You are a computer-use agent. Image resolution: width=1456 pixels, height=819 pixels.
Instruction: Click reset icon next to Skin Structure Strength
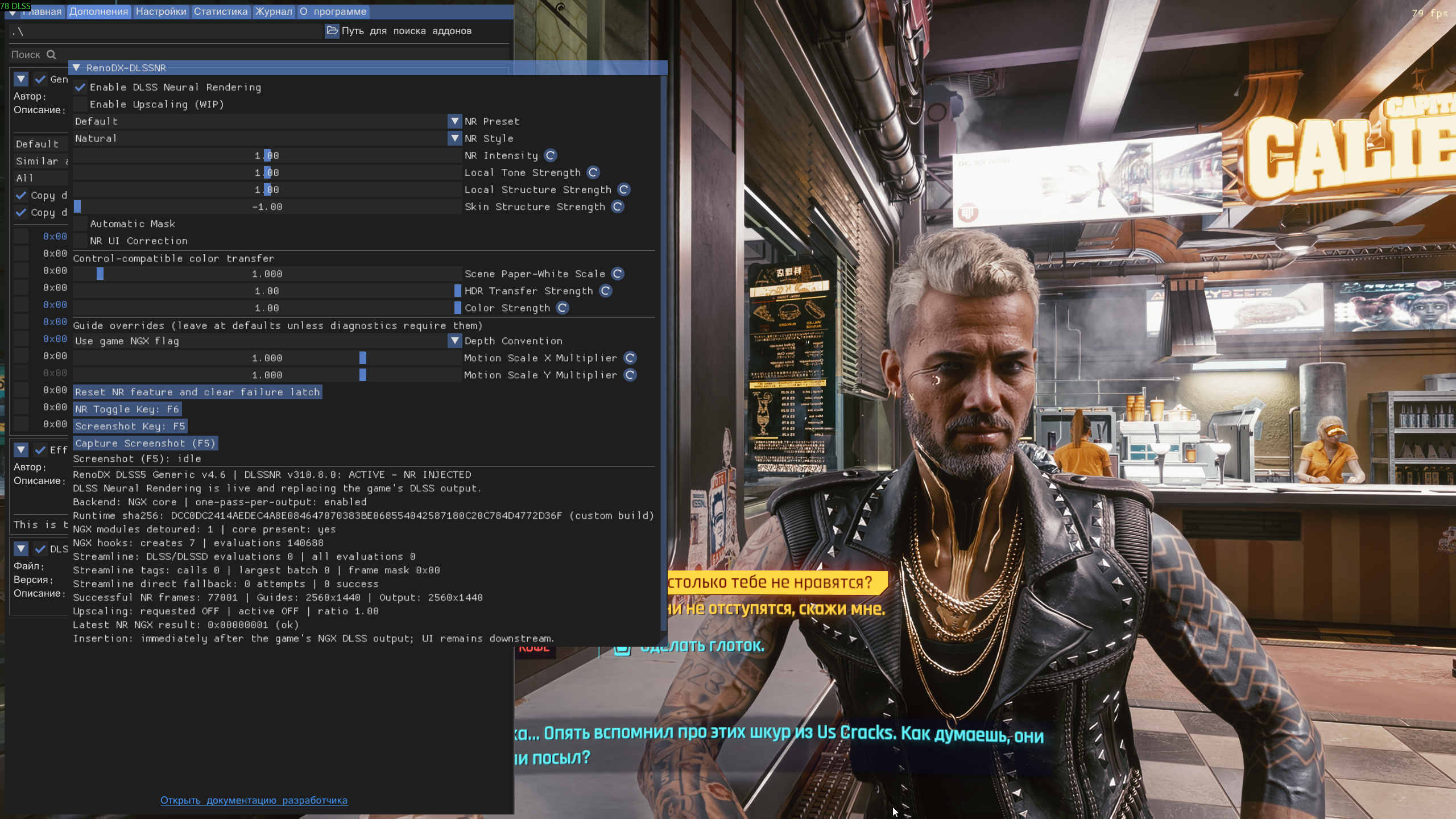click(x=618, y=206)
